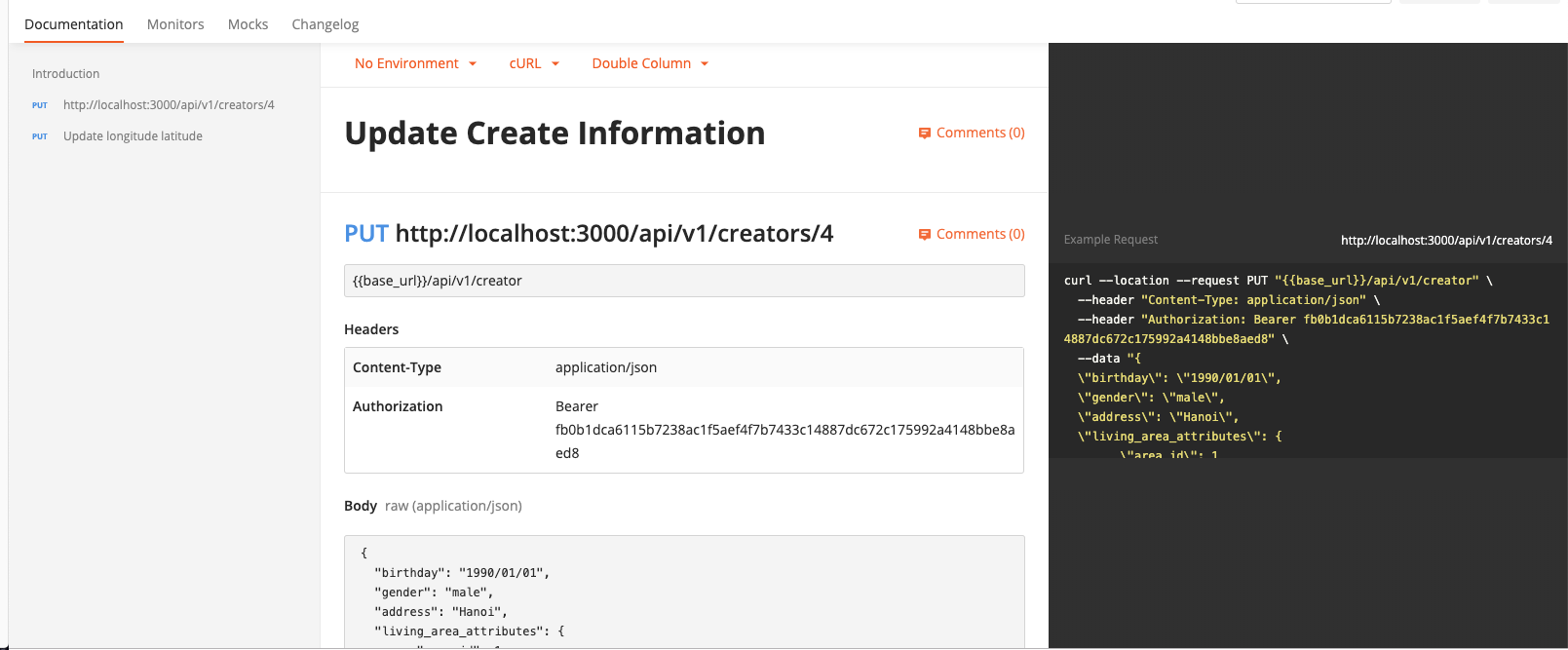Click the PUT creators/4 request heading
The width and height of the screenshot is (1568, 650).
(589, 234)
